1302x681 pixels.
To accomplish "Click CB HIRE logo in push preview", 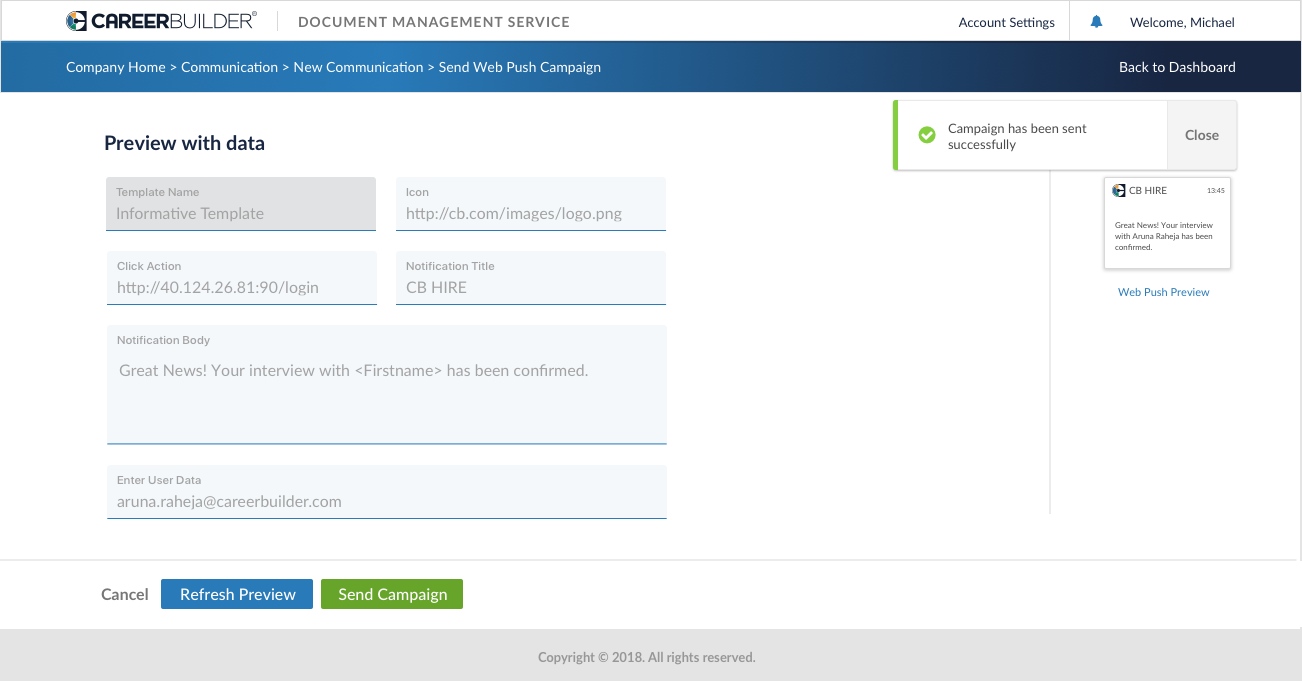I will pos(1119,190).
